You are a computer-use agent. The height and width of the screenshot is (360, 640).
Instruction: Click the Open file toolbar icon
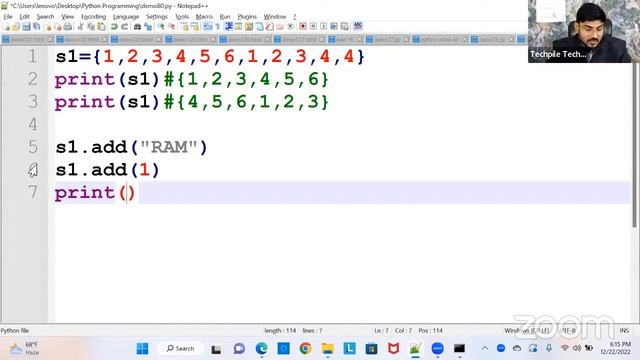(16, 27)
